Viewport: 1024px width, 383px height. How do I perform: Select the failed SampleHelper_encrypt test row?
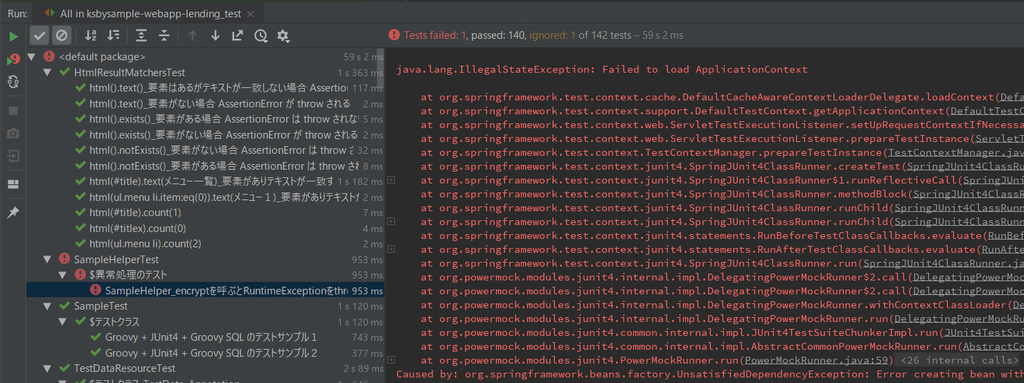click(205, 290)
